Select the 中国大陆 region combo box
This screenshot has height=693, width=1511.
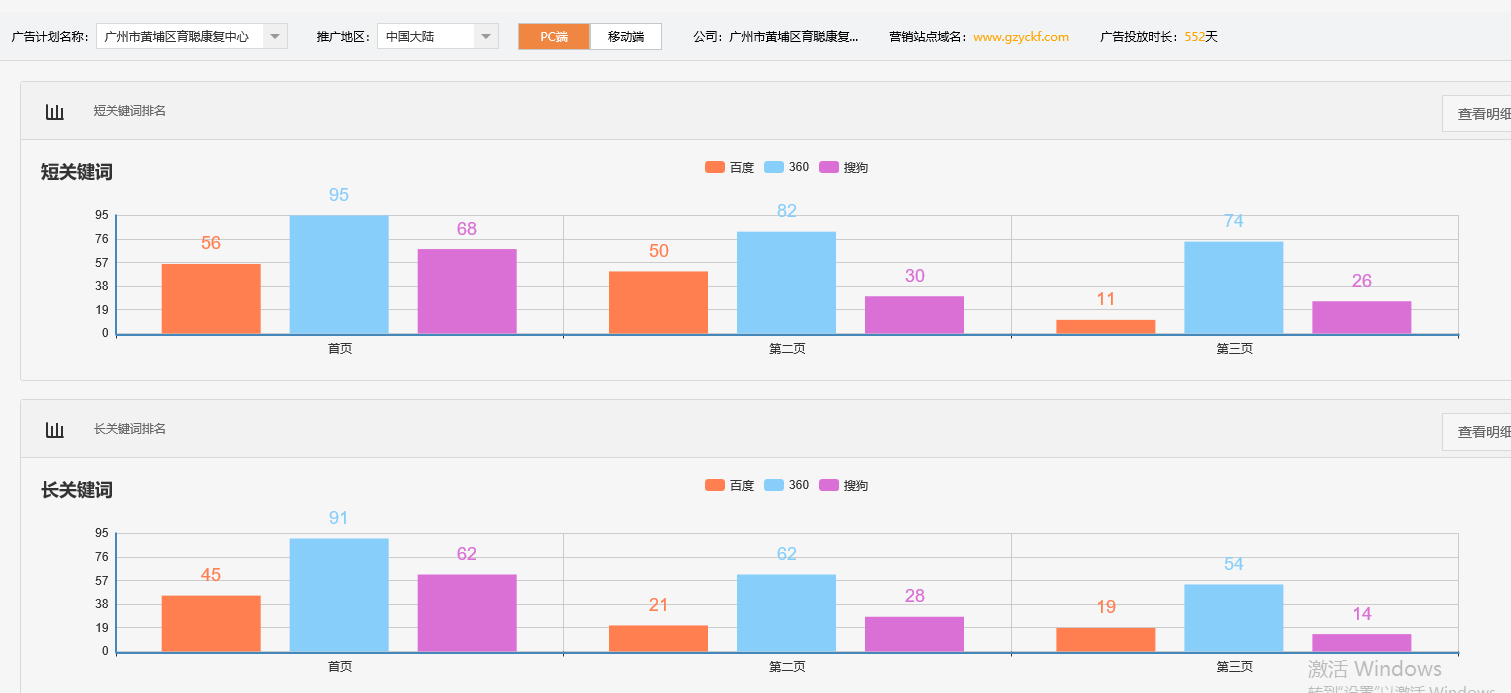426,37
